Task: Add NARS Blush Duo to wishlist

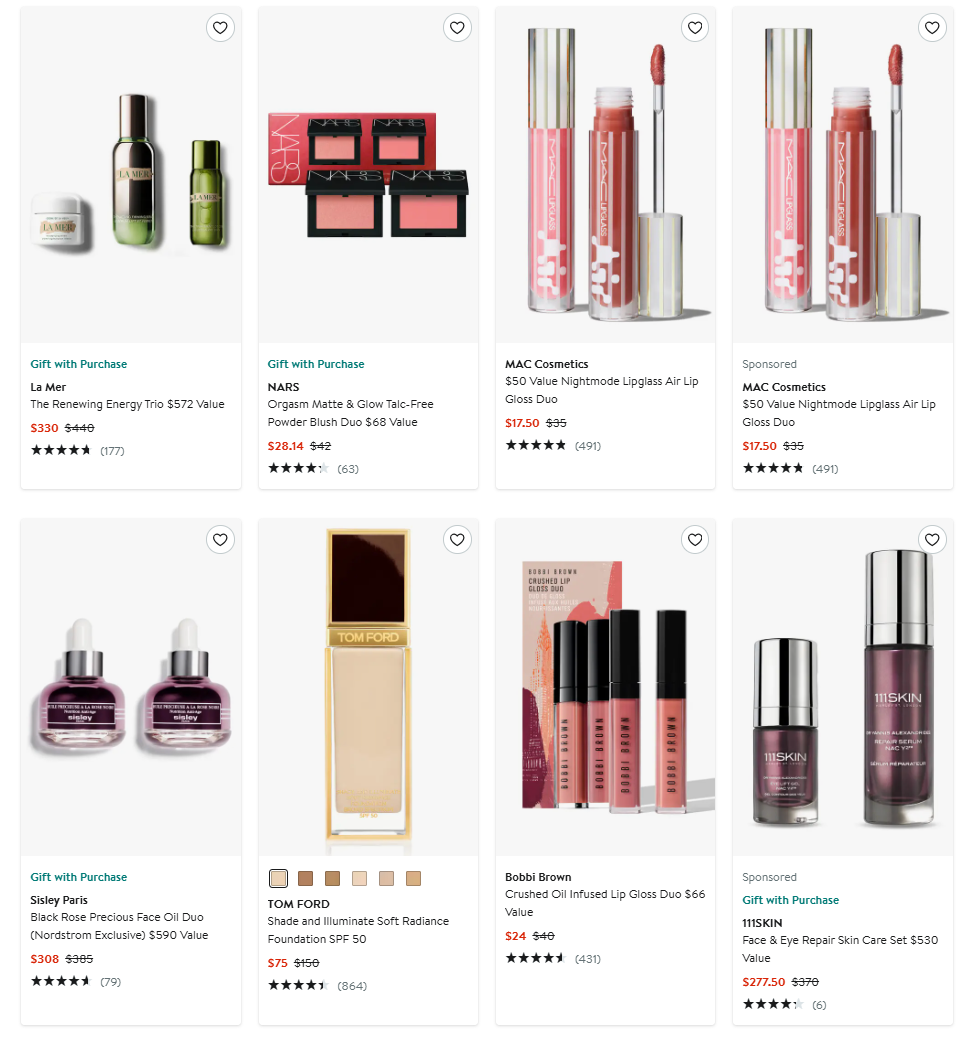Action: 457,28
